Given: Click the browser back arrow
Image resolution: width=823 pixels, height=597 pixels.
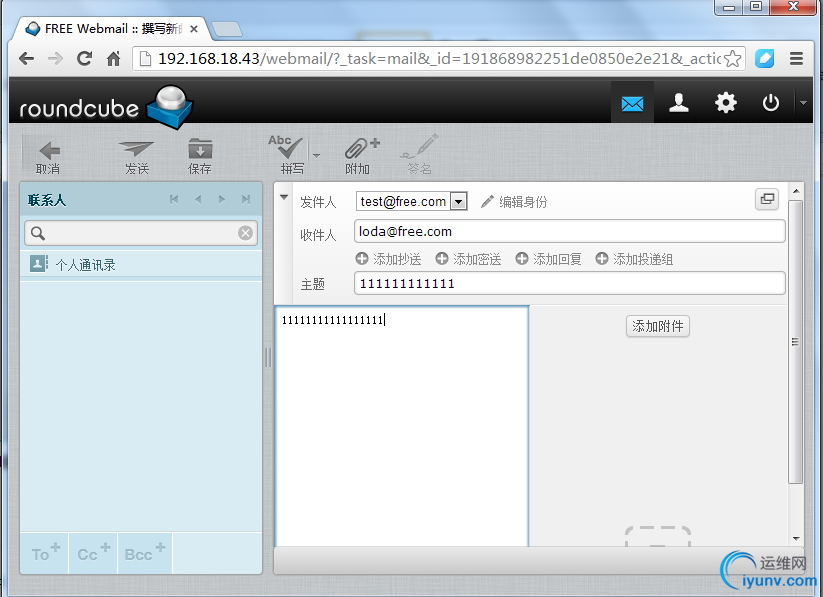Looking at the screenshot, I should 26,58.
